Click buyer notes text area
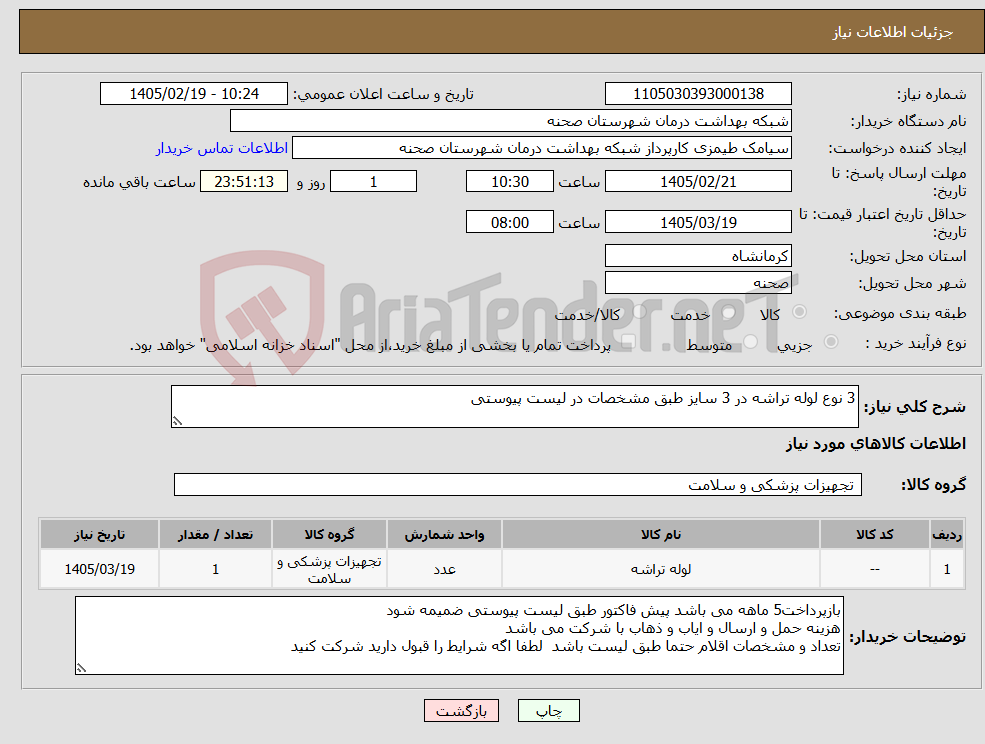Viewport: 985px width, 744px height. [x=459, y=635]
